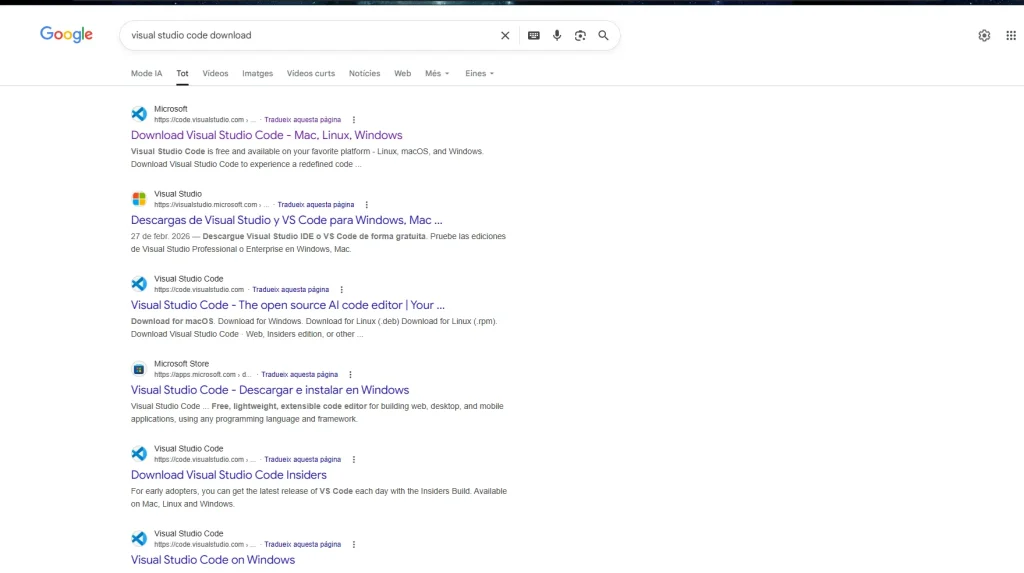Search by image with Lens icon

(x=580, y=35)
